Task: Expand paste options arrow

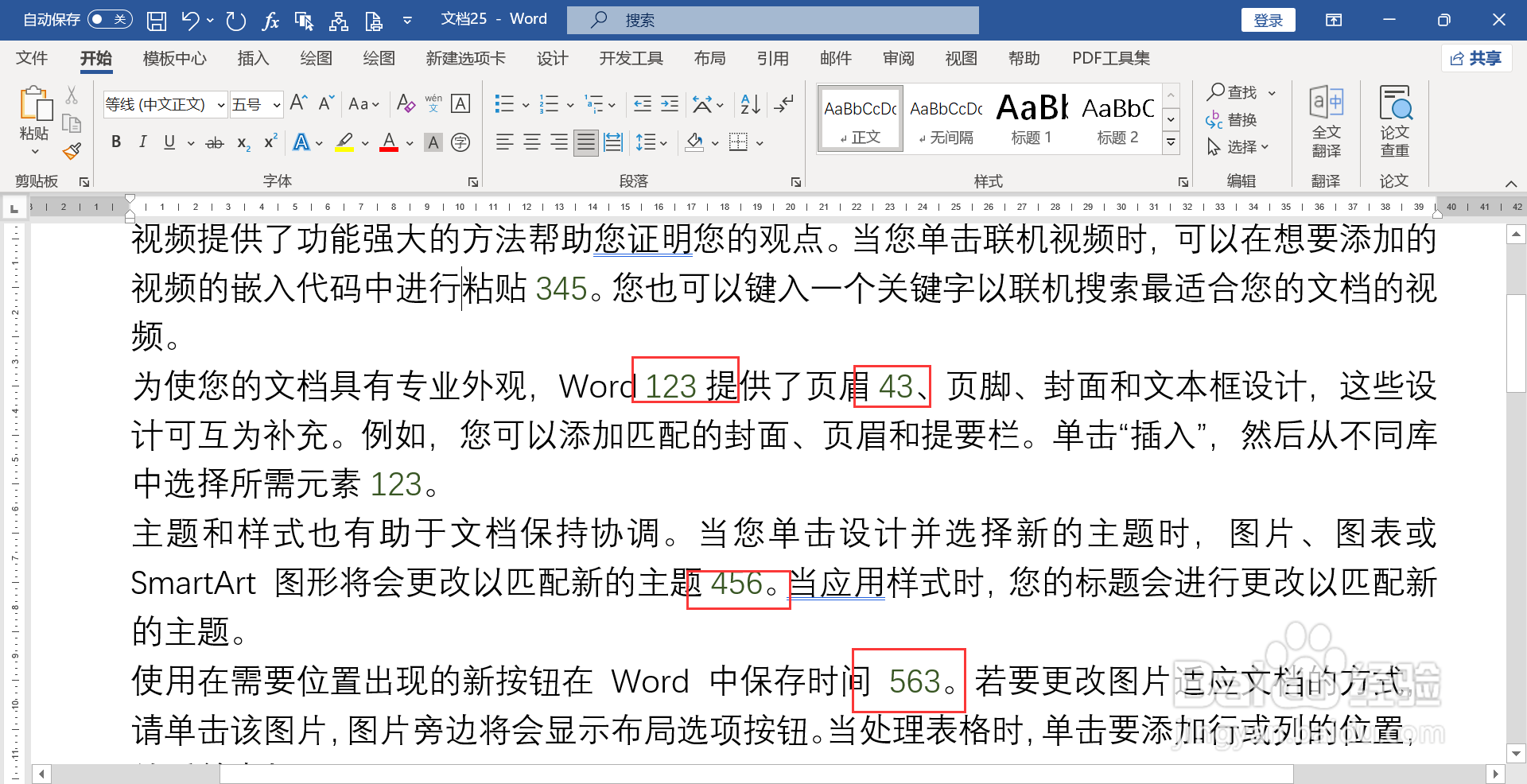Action: pos(35,151)
